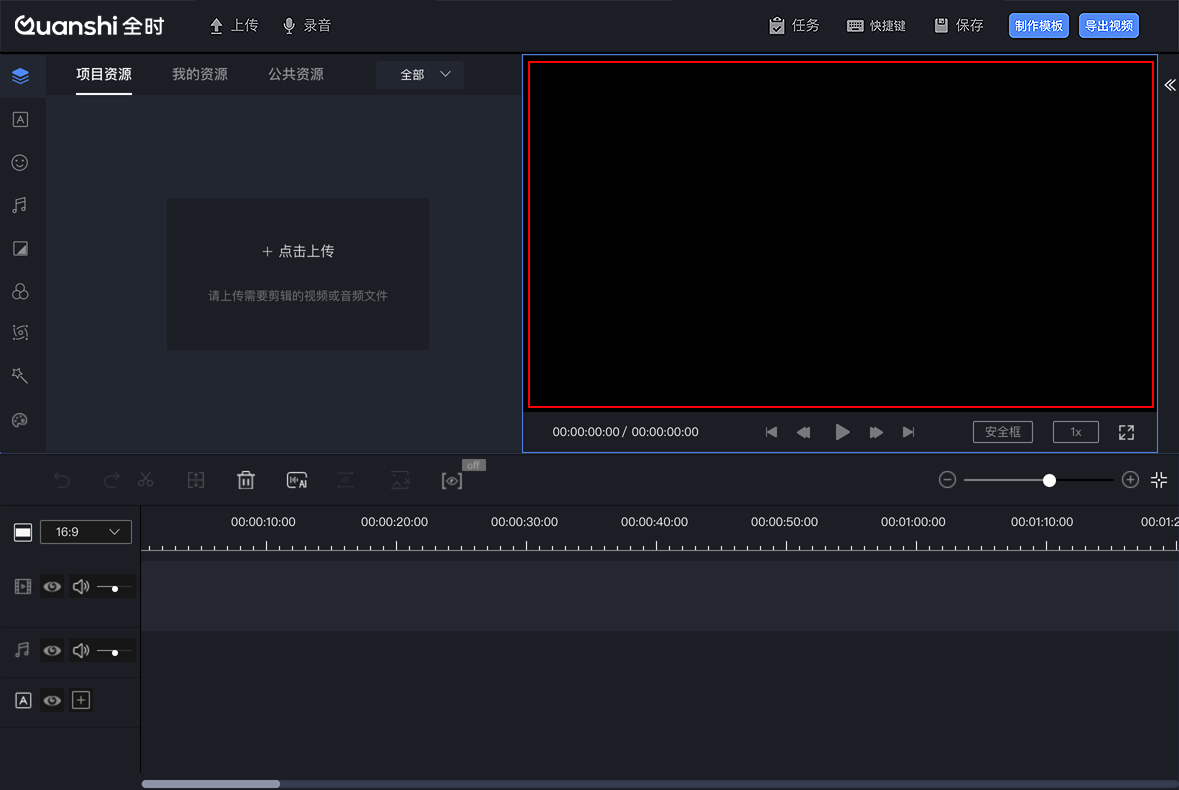
Task: Click the trash delete icon in timeline toolbar
Action: point(246,481)
